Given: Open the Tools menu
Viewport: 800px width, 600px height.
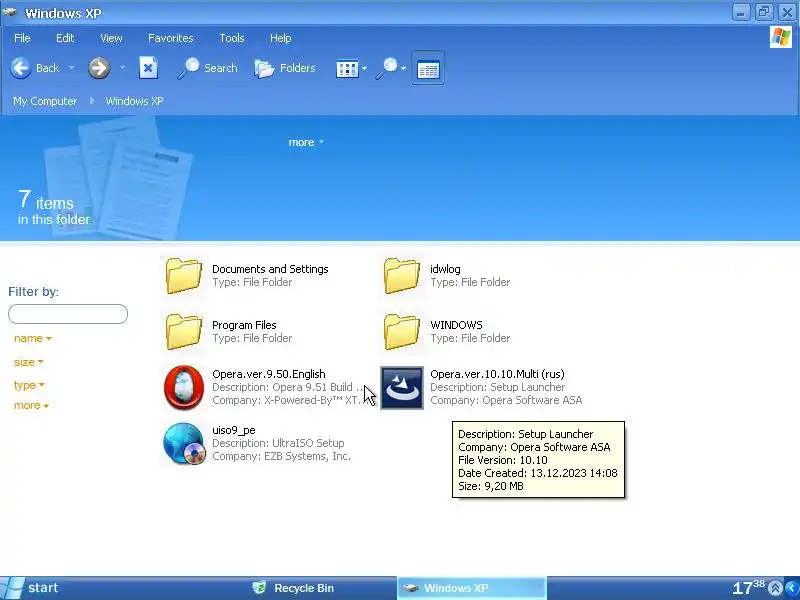Looking at the screenshot, I should pos(232,38).
